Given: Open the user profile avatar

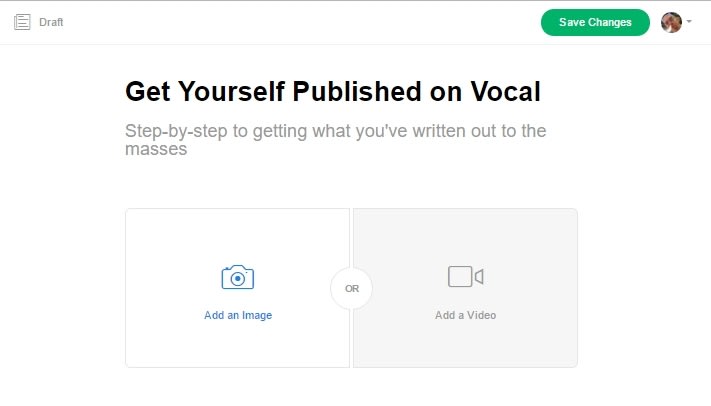Looking at the screenshot, I should point(671,22).
